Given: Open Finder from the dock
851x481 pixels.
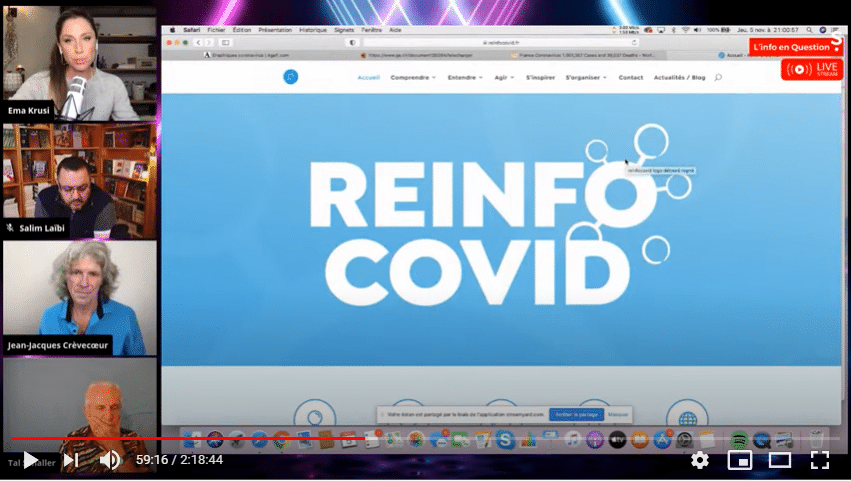Looking at the screenshot, I should coord(192,439).
